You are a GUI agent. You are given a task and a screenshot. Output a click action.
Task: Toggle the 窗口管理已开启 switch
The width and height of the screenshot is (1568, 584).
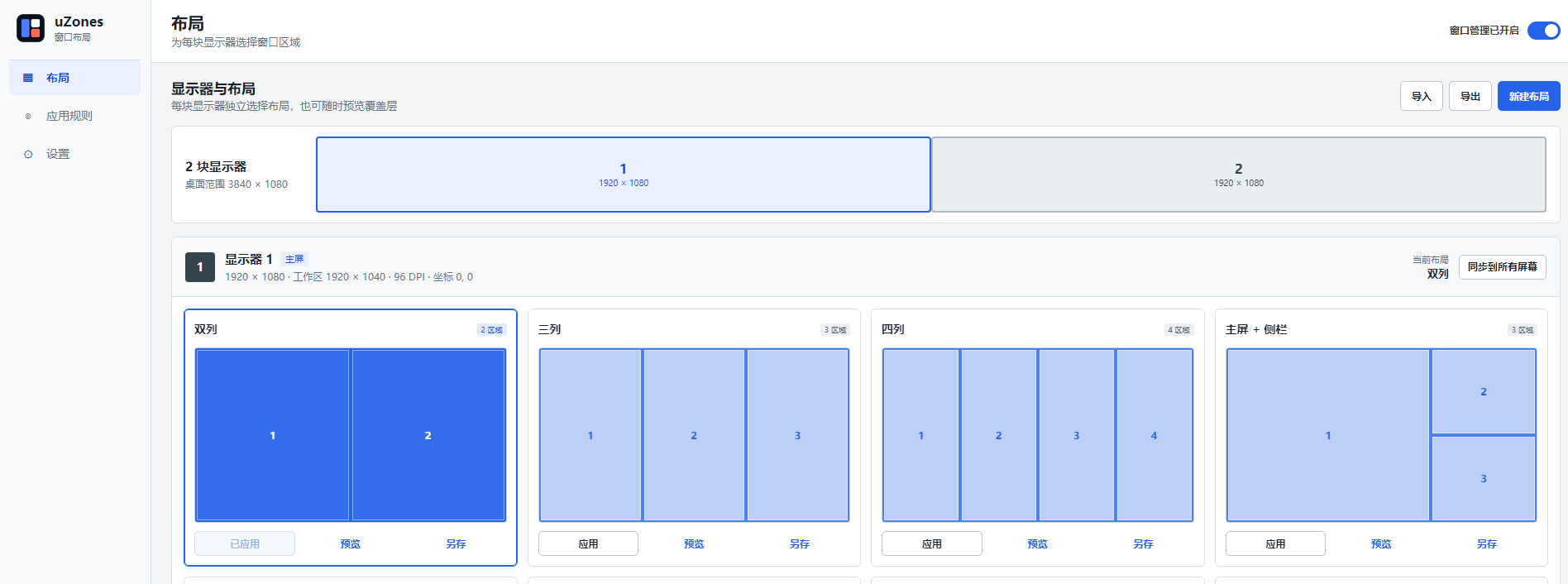pyautogui.click(x=1543, y=31)
